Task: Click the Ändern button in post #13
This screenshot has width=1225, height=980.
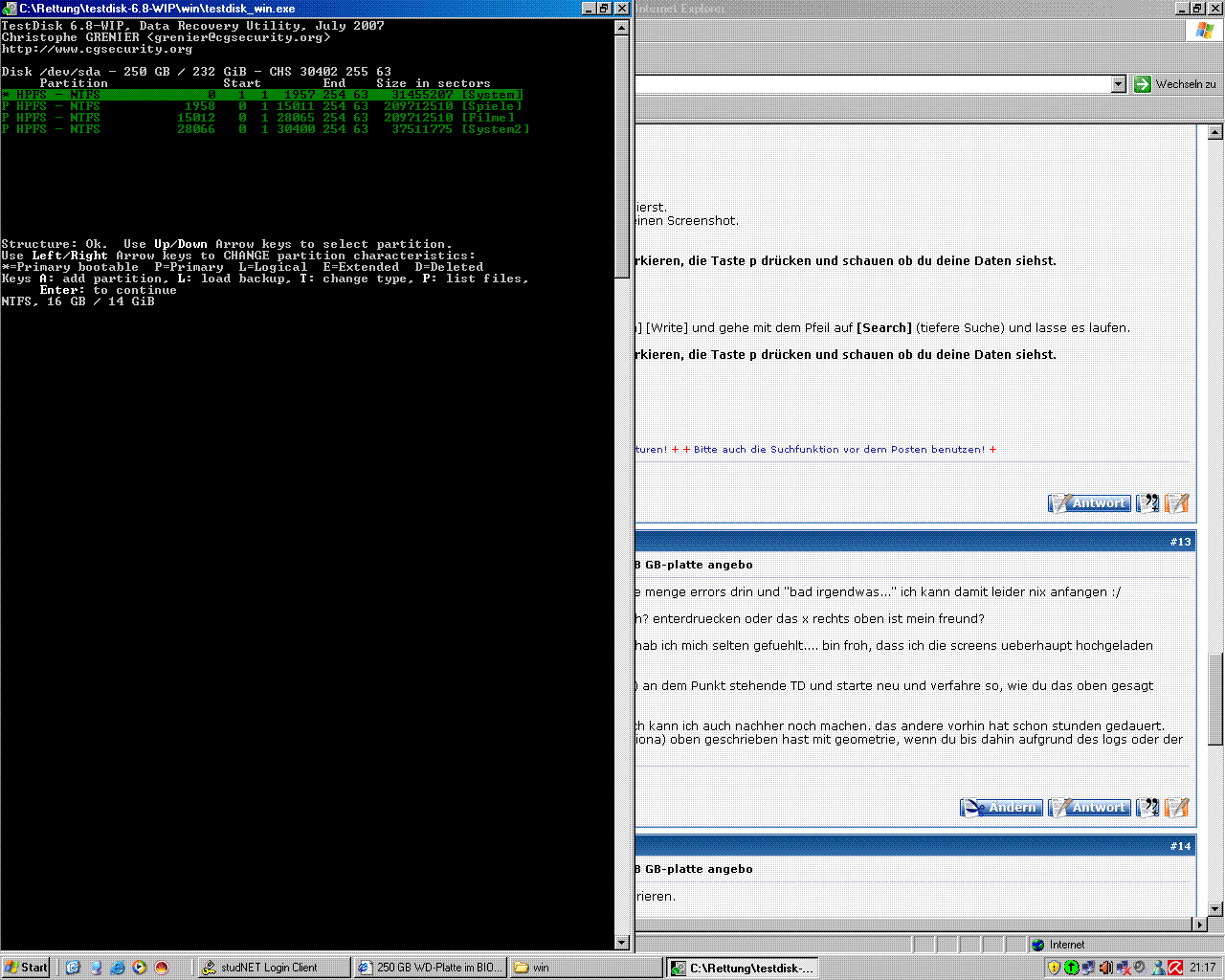Action: pyautogui.click(x=1001, y=808)
